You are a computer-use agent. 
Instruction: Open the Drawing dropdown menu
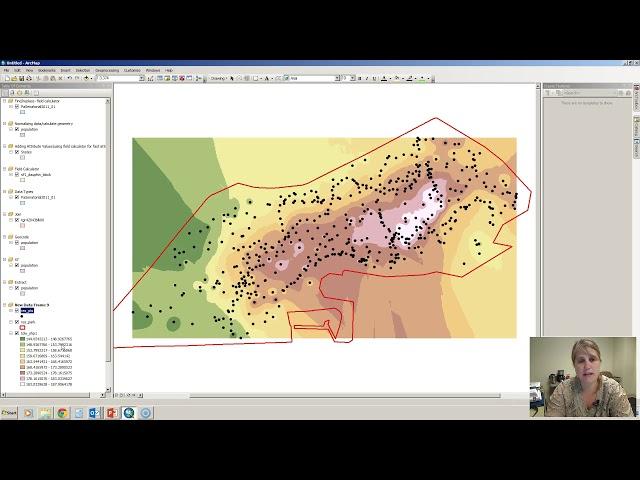(x=219, y=78)
